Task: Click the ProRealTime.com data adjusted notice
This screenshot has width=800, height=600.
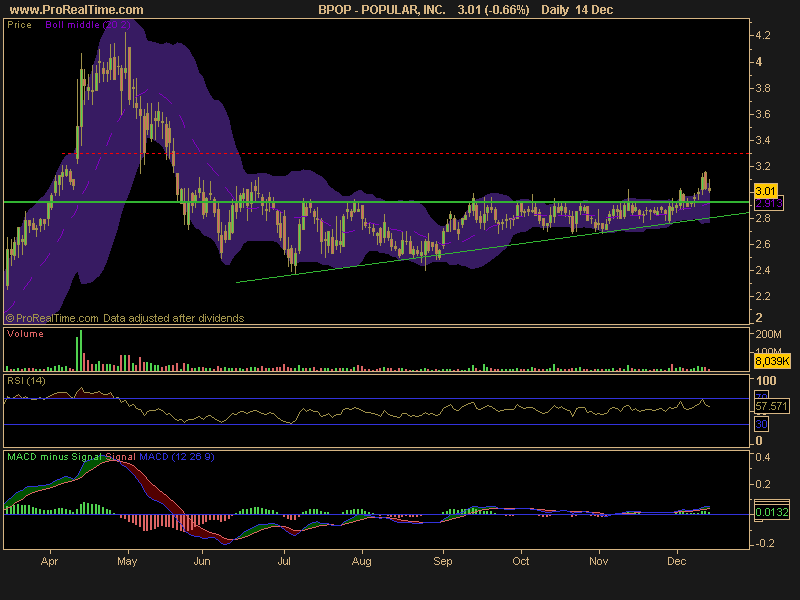Action: click(x=125, y=318)
